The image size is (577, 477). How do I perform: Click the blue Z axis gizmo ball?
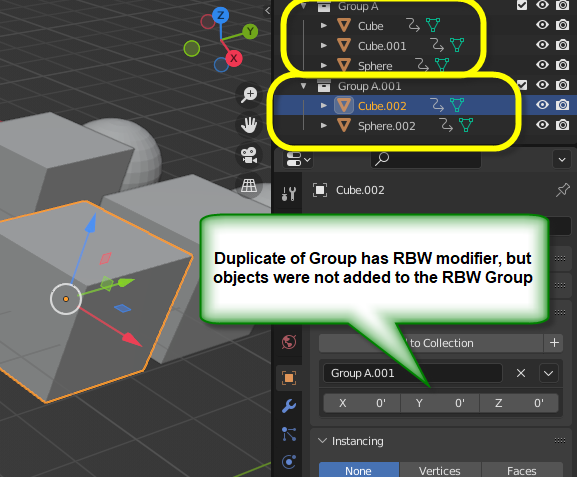pyautogui.click(x=220, y=15)
